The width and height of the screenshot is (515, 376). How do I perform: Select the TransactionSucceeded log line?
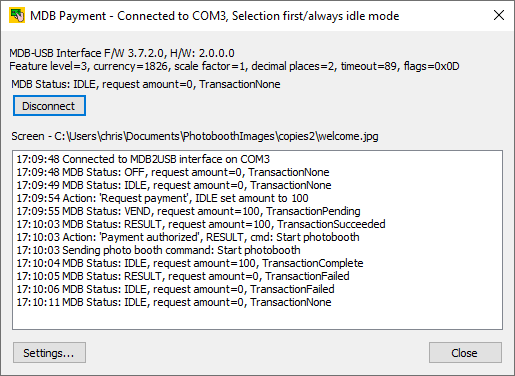[201, 224]
